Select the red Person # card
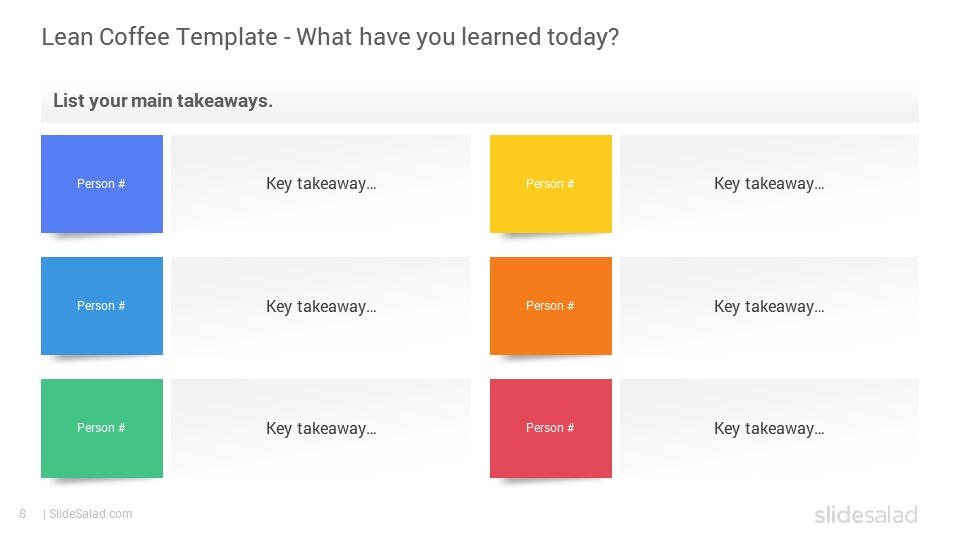 [550, 428]
